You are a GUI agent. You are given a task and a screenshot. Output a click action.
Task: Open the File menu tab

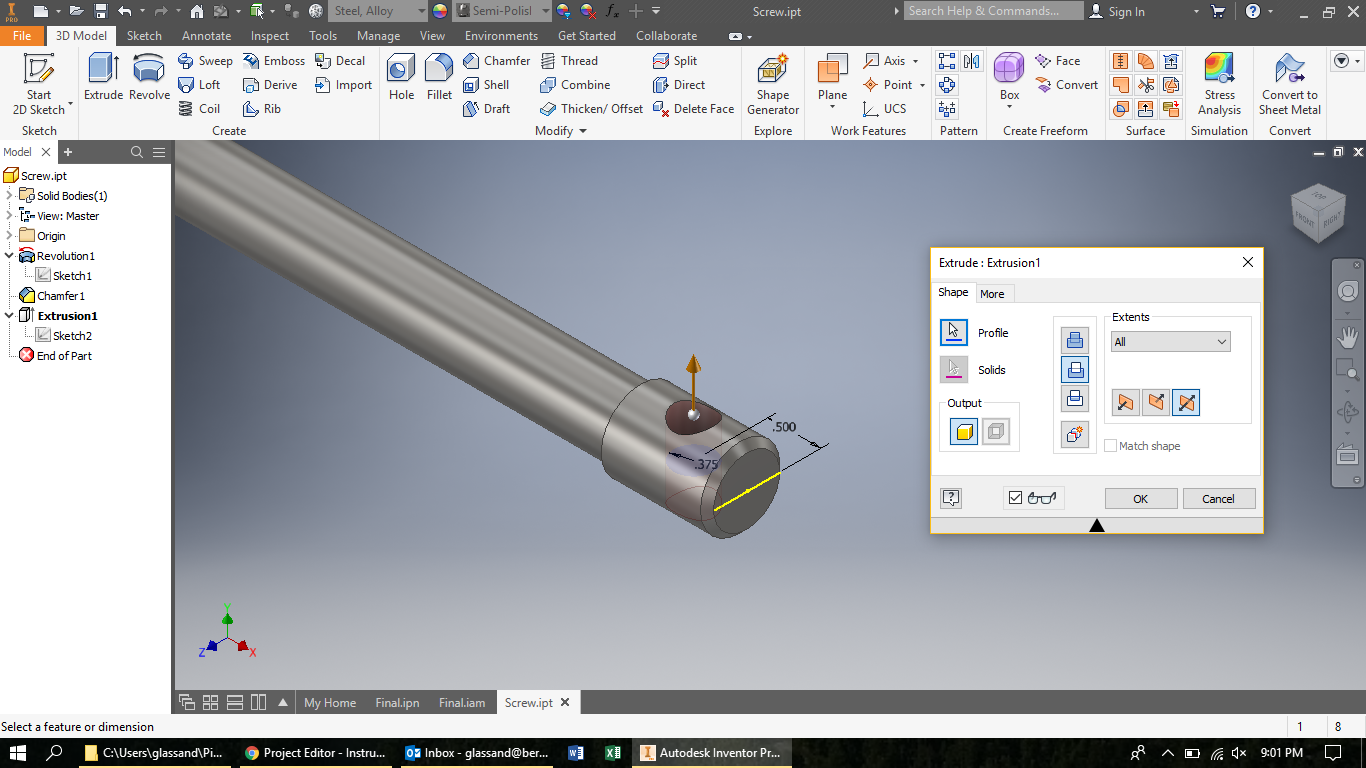[x=22, y=35]
